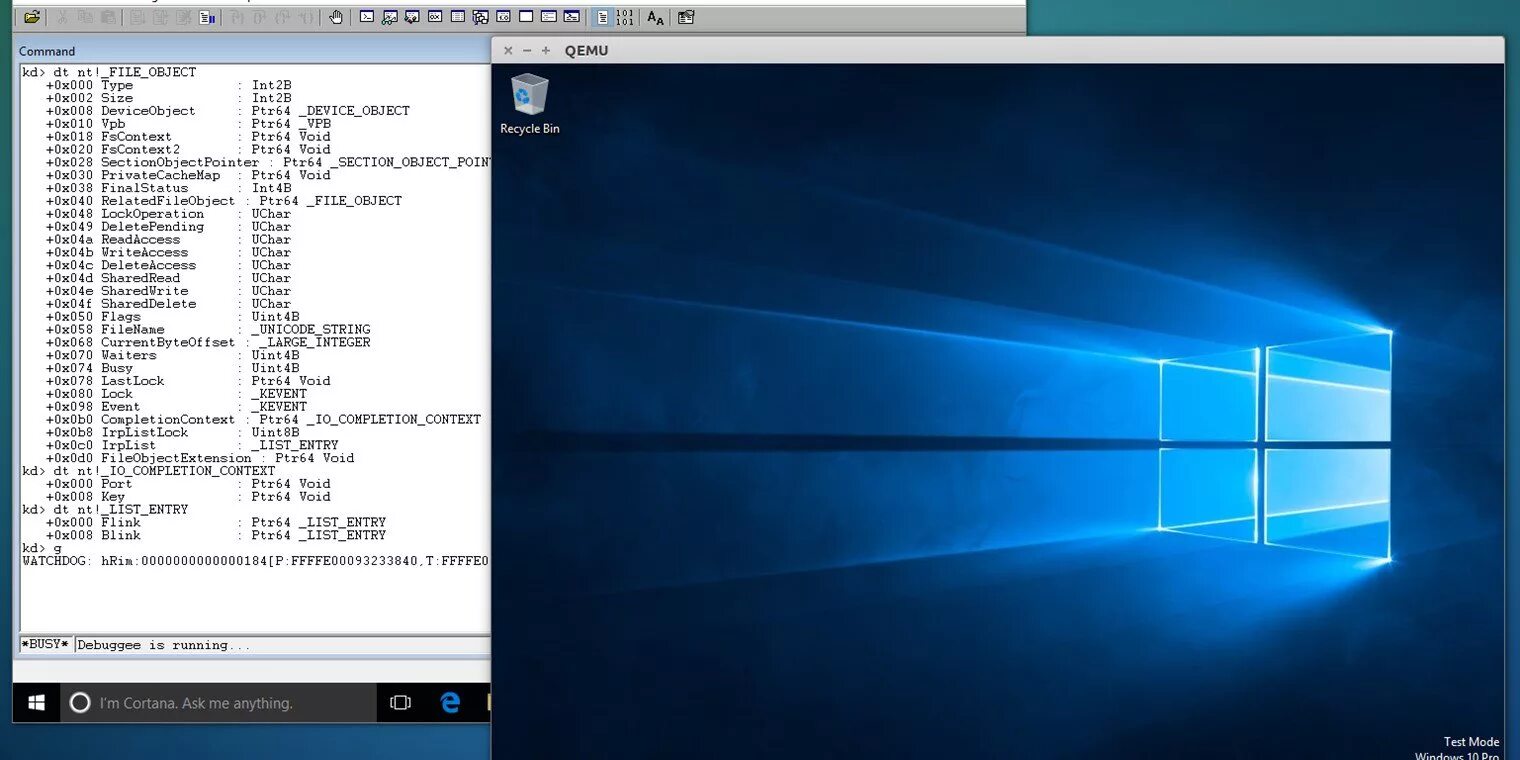Click the "+0x058 FileName" field row

pos(208,329)
